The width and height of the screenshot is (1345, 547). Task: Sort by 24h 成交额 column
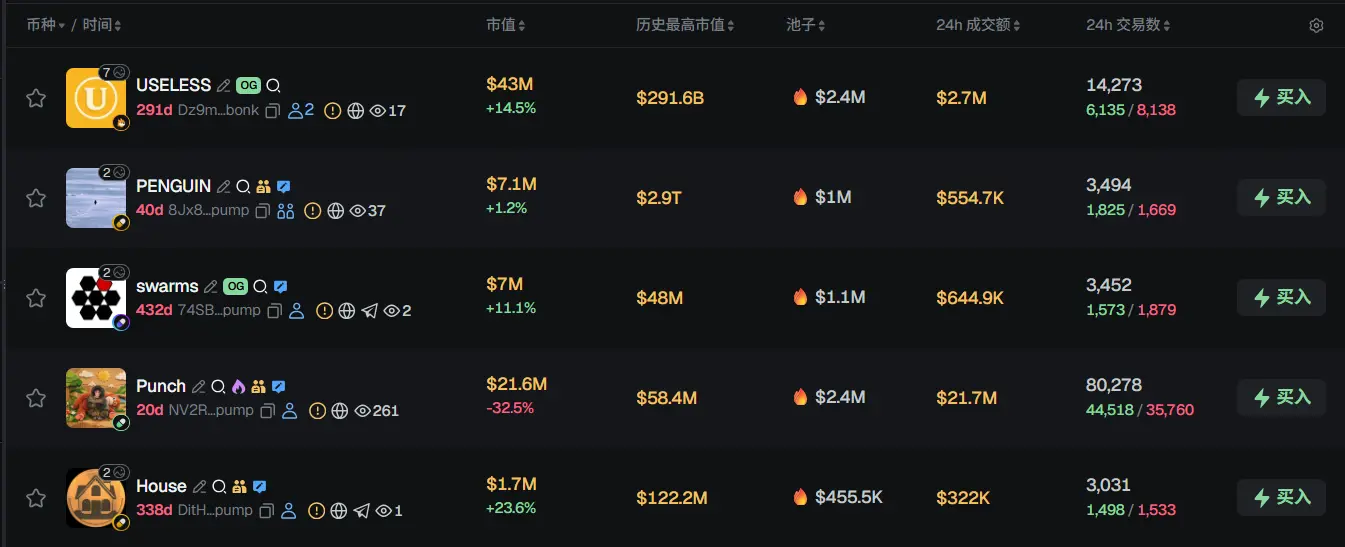(x=980, y=25)
